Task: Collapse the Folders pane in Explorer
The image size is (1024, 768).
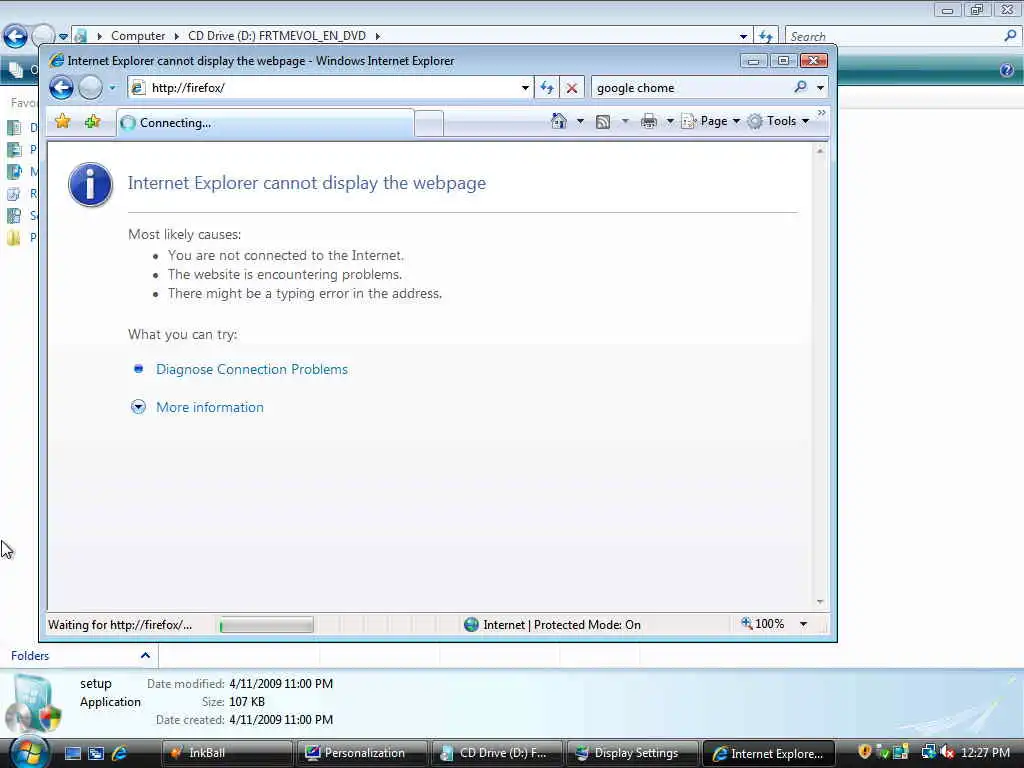Action: [145, 655]
